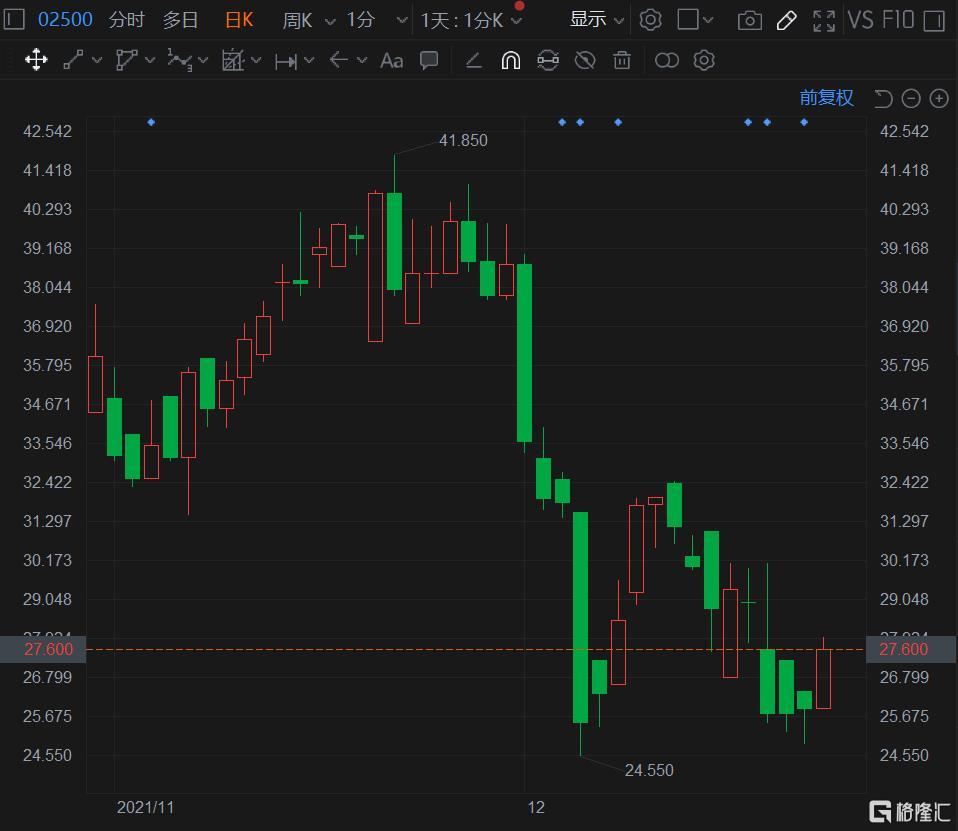Click the VS compare button
This screenshot has width=958, height=831.
(860, 20)
